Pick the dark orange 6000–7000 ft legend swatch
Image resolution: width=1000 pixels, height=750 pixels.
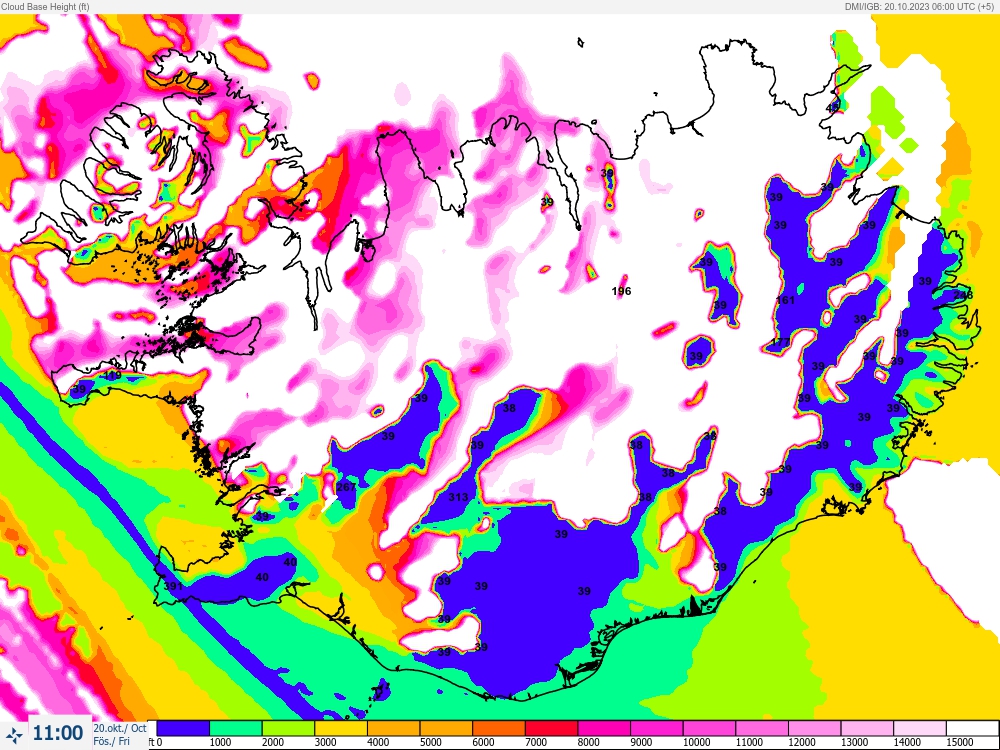[499, 728]
